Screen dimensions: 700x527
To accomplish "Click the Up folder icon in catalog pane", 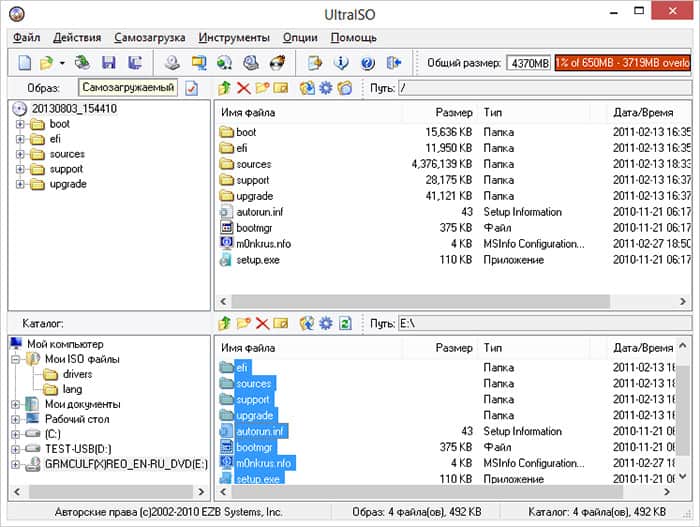I will 225,323.
